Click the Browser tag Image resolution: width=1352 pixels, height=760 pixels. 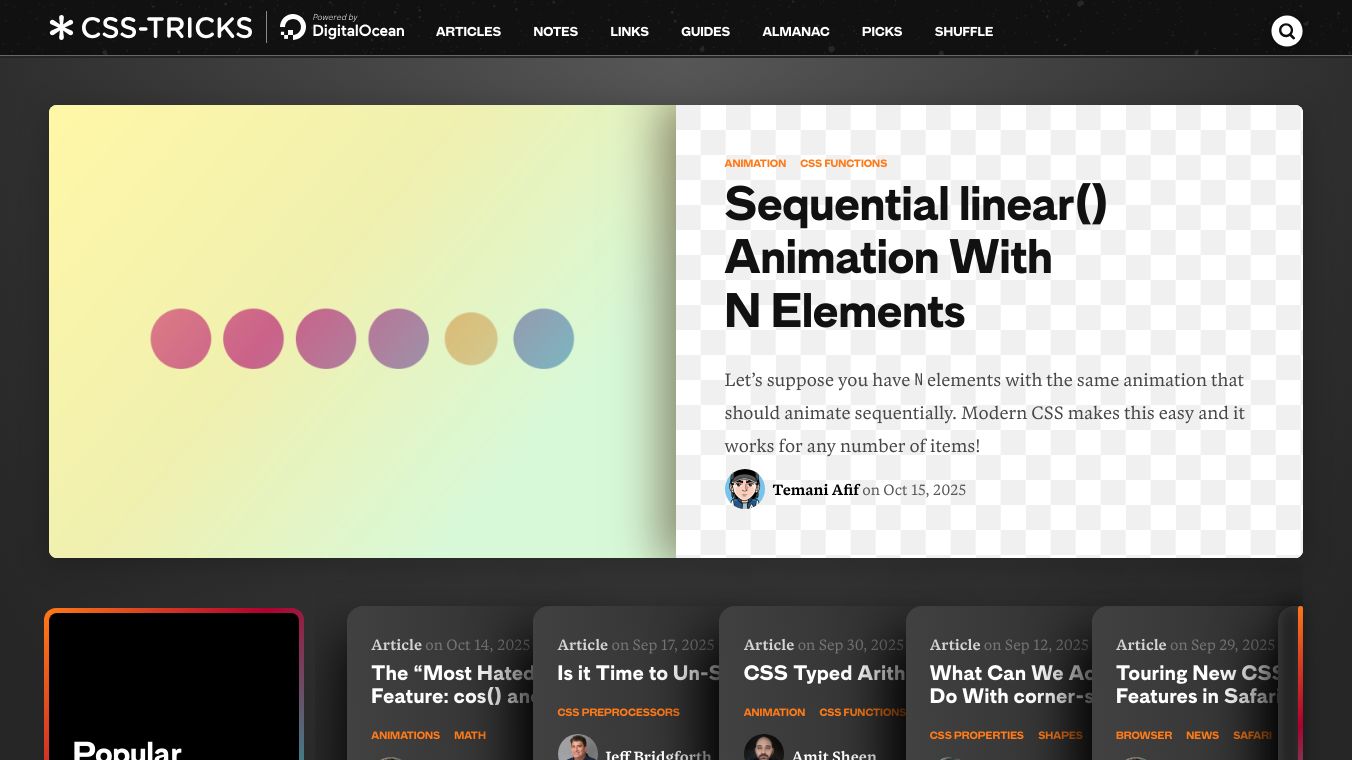tap(1144, 735)
